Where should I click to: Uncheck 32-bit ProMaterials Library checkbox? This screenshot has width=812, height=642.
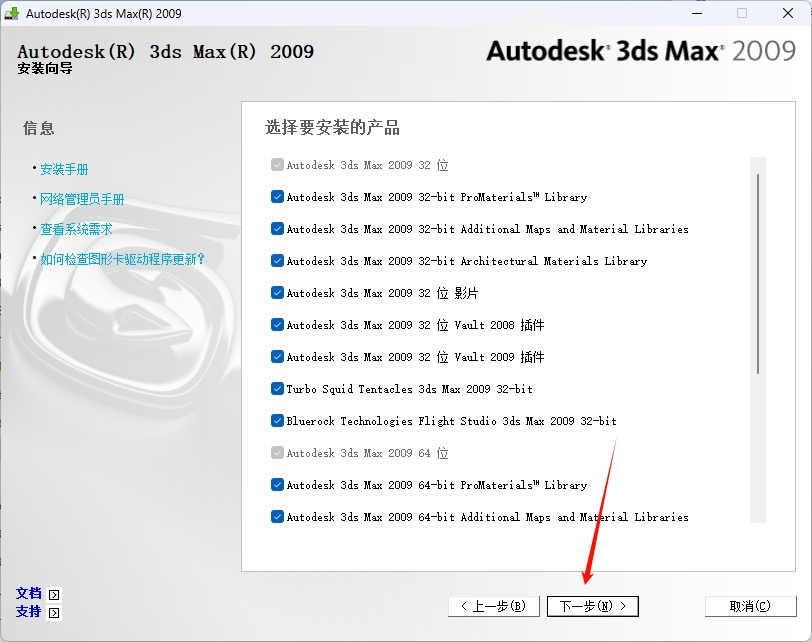[x=277, y=197]
